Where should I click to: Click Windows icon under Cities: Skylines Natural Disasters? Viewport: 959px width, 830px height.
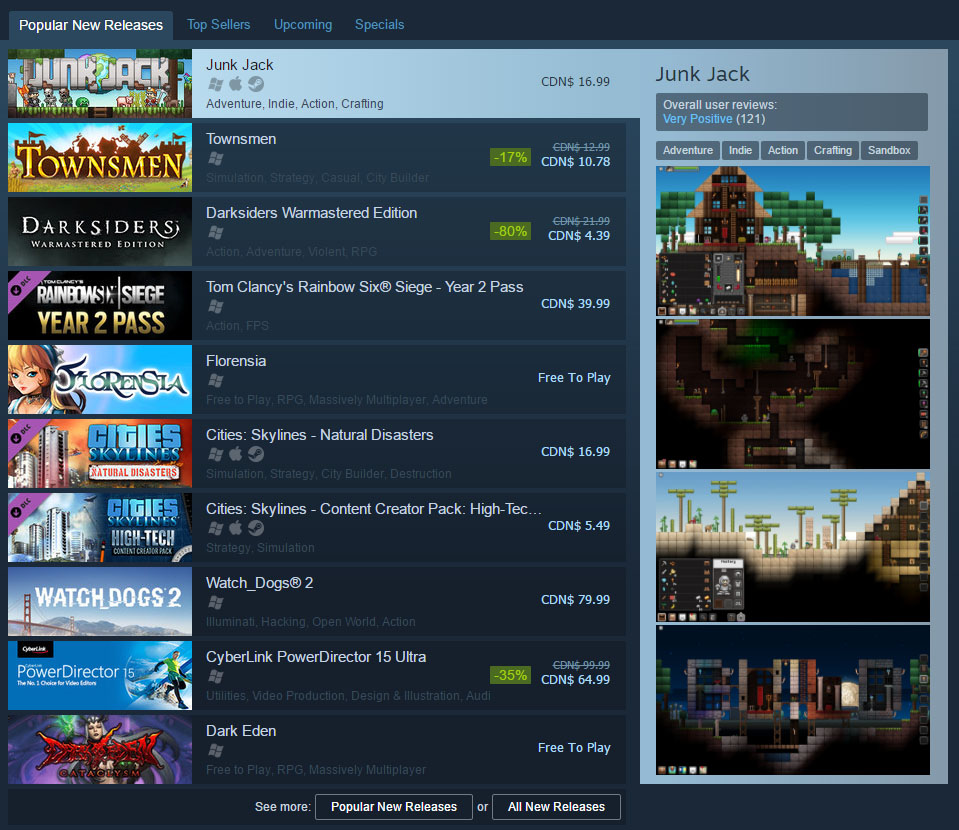[215, 454]
